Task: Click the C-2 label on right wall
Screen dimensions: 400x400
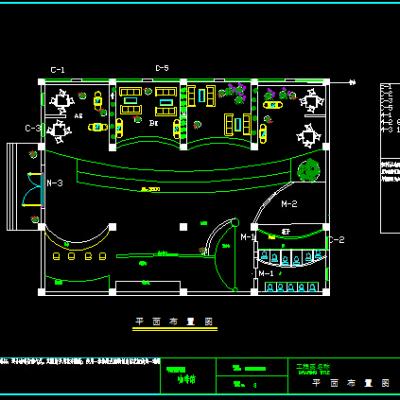Action: [x=337, y=239]
